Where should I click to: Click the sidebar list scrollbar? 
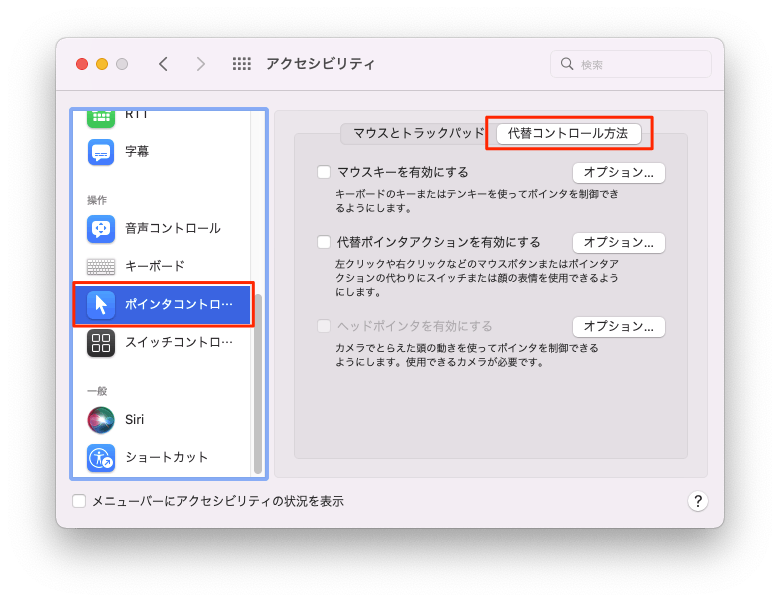258,384
